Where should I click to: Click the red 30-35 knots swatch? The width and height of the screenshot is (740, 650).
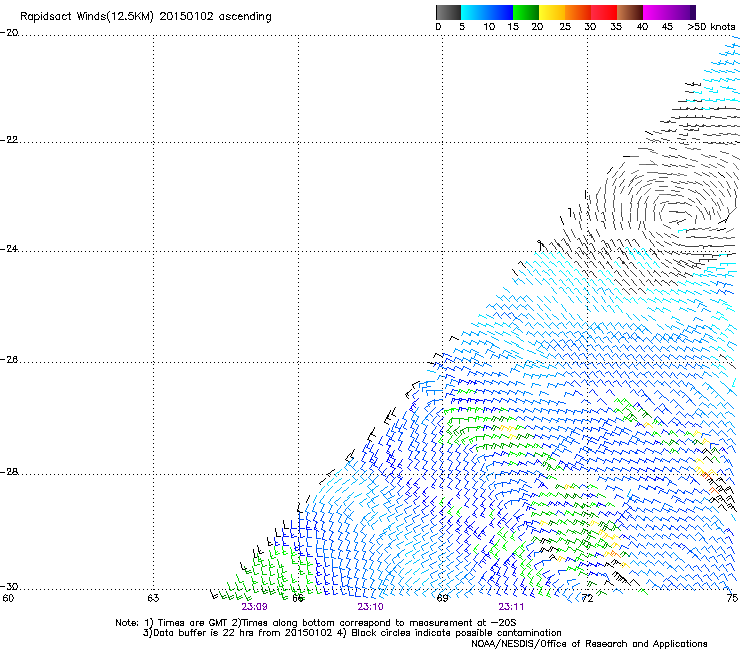tap(604, 12)
